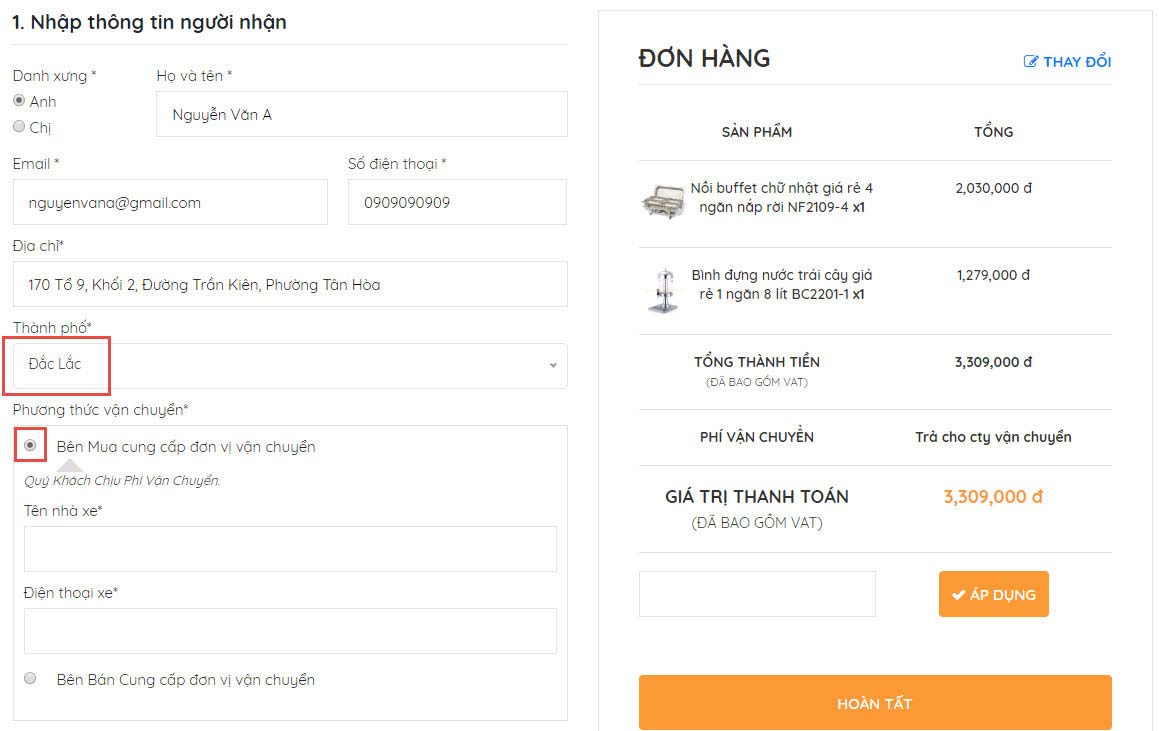Image resolution: width=1159 pixels, height=731 pixels.
Task: Click the Số điện thoại phone field
Action: (457, 203)
